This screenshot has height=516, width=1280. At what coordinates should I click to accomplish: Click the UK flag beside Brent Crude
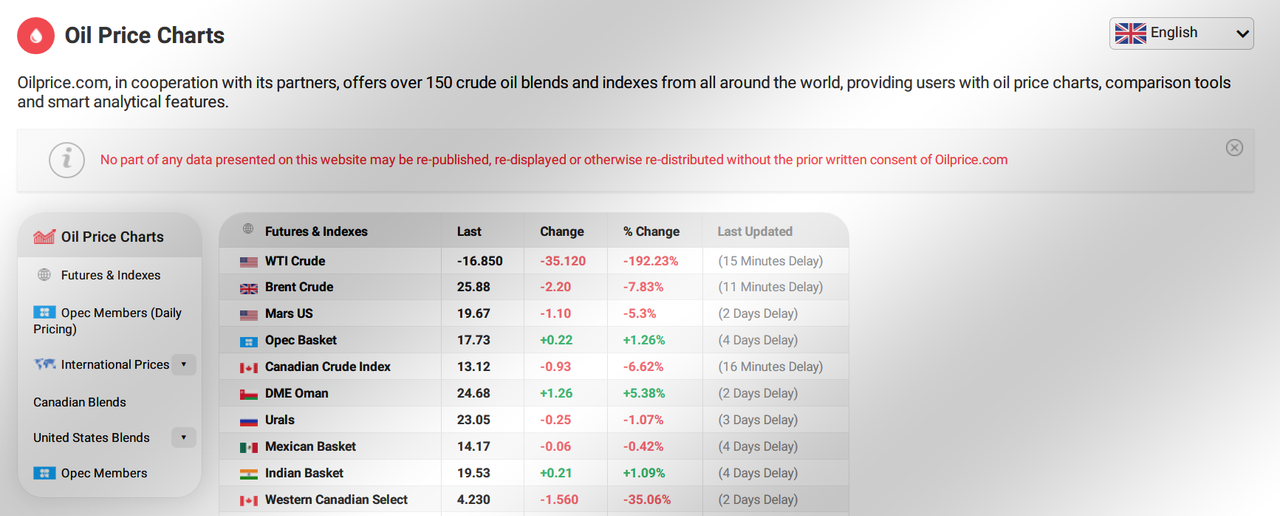[x=249, y=288]
